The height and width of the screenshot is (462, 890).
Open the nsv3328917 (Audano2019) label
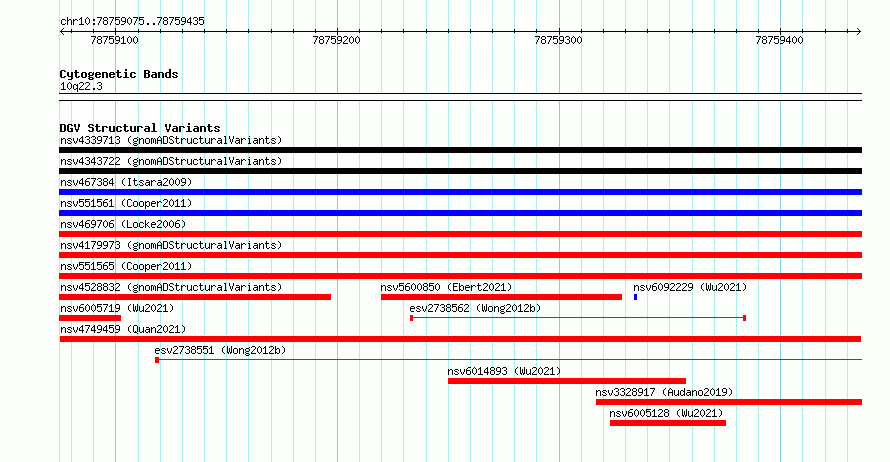664,392
